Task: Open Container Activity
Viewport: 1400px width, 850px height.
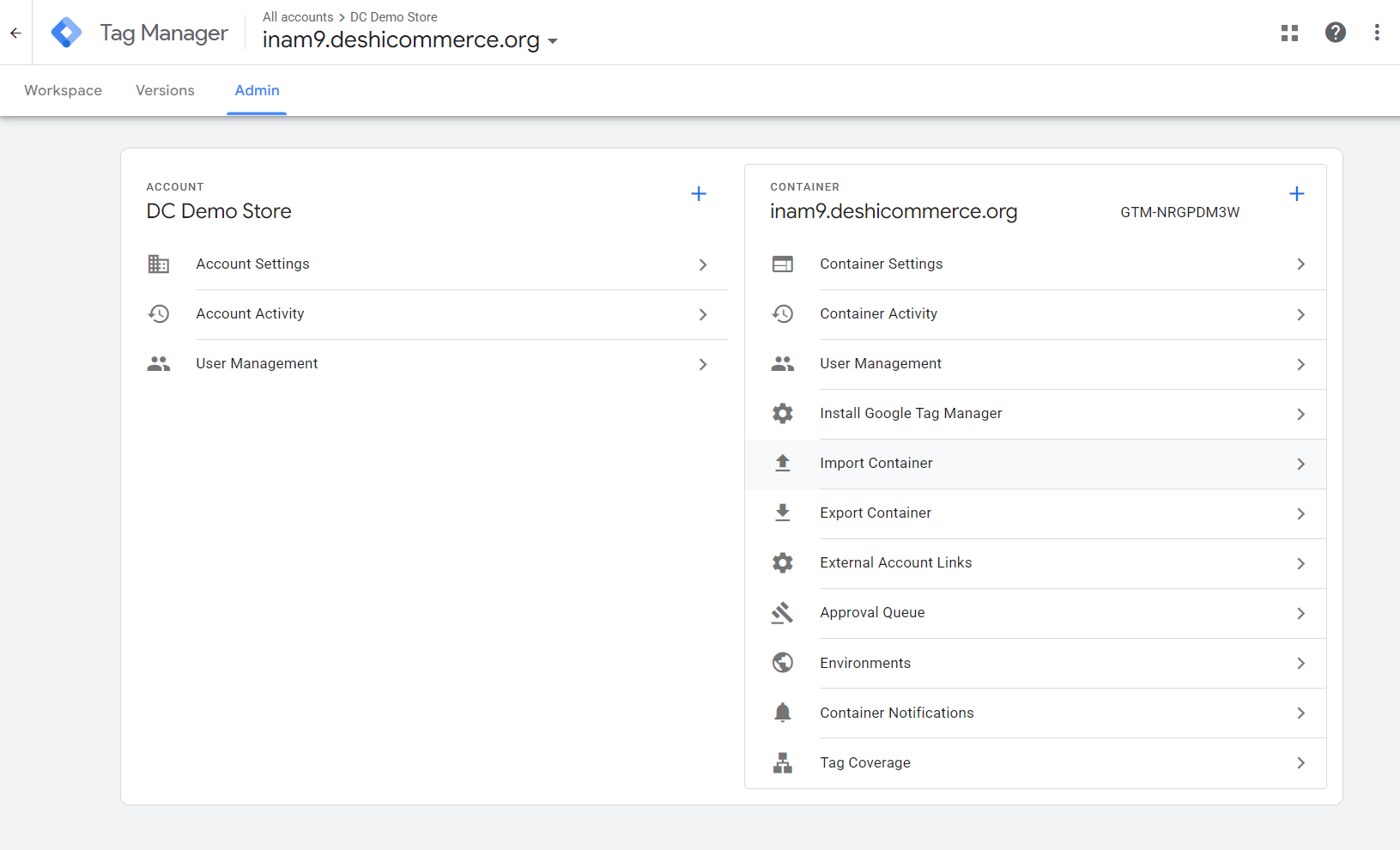Action: click(1036, 314)
